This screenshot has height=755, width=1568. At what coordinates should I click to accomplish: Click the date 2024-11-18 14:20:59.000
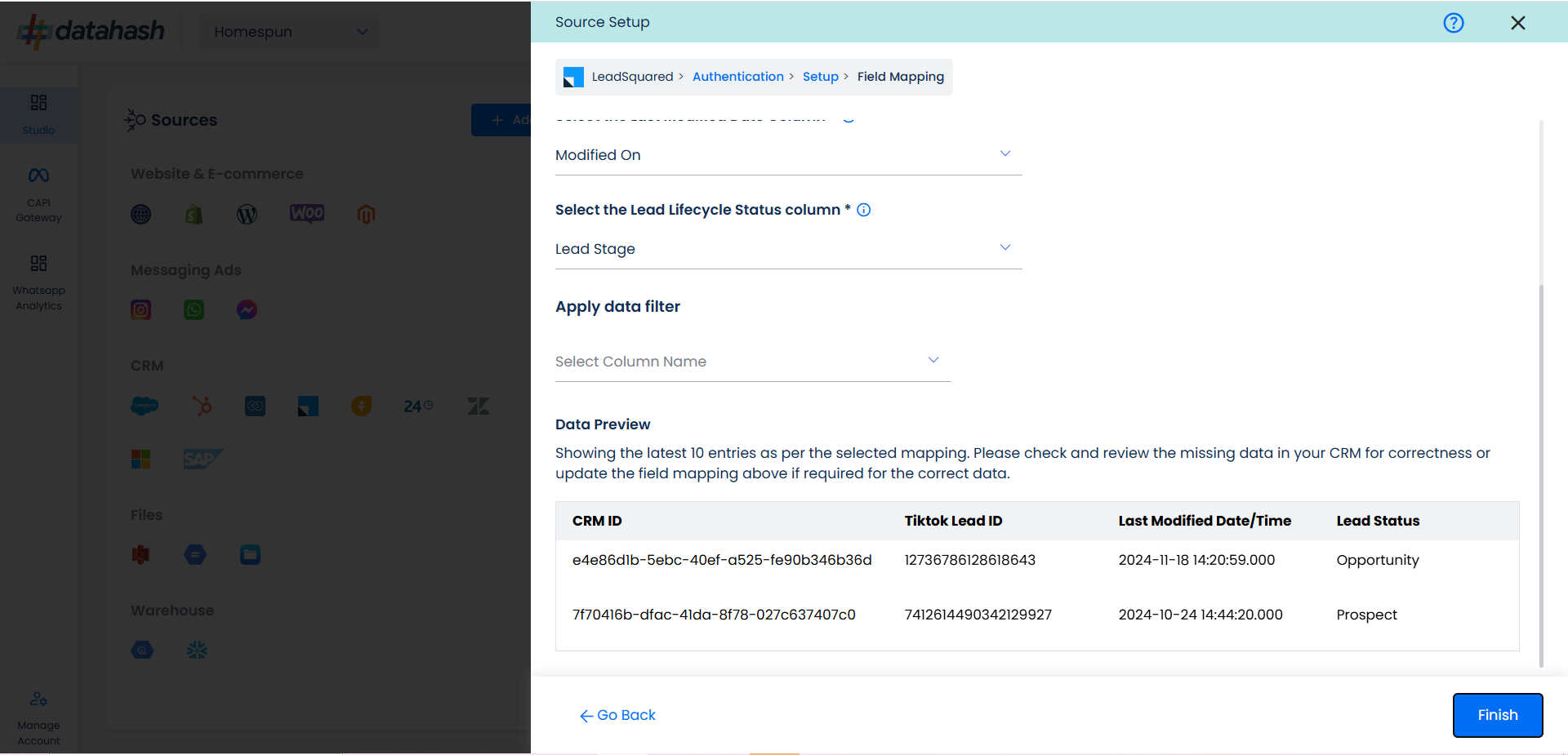click(1196, 560)
